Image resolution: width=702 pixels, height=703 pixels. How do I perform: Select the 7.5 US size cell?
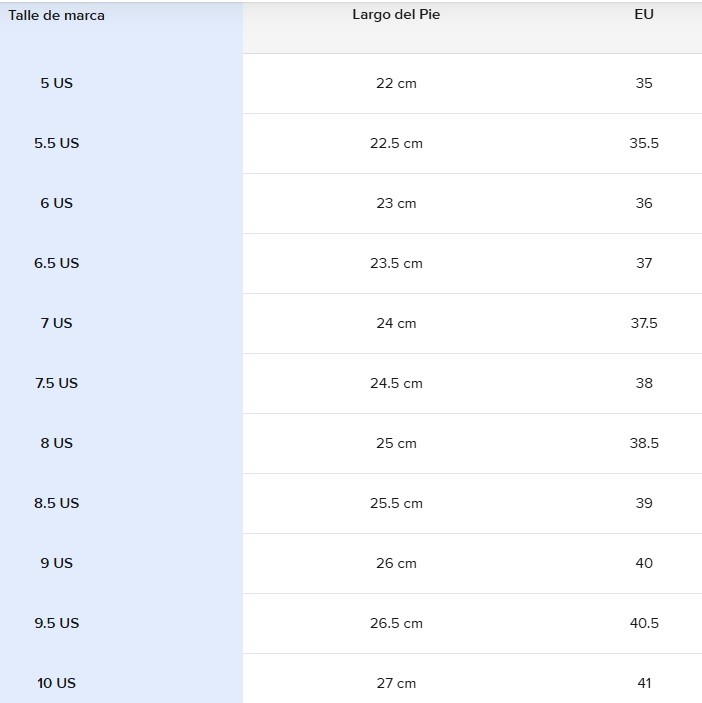click(x=57, y=383)
